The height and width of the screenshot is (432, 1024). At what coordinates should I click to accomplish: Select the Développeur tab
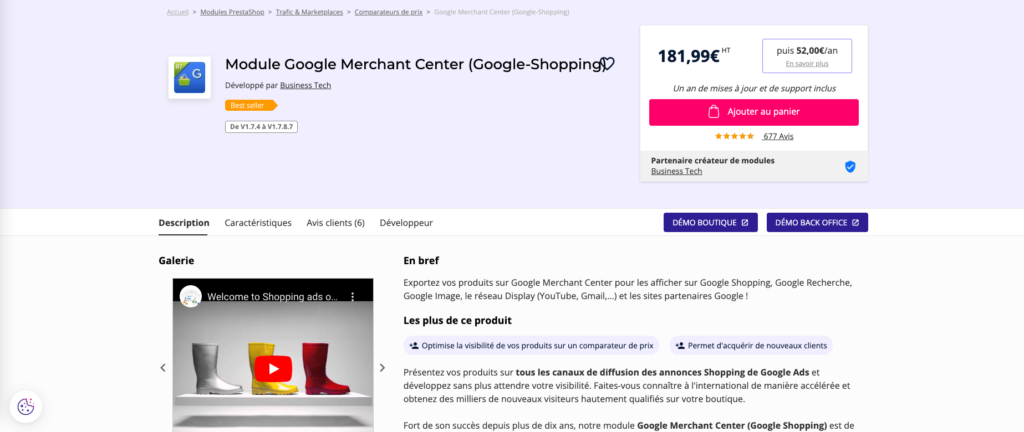(406, 223)
